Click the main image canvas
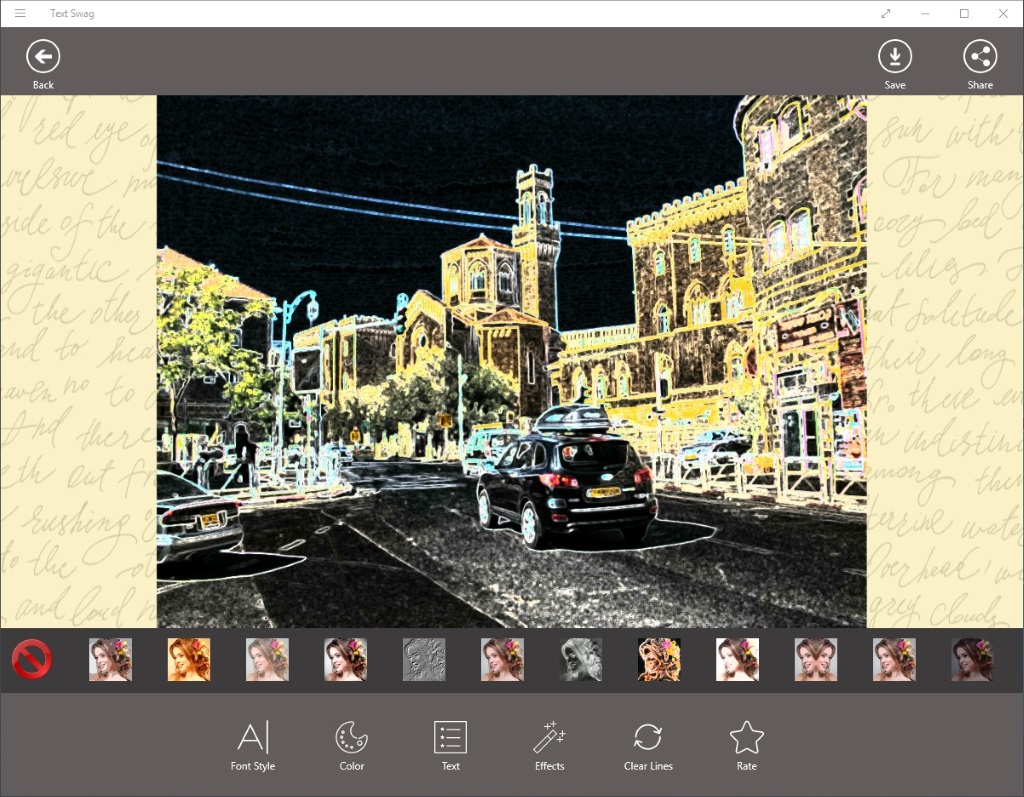The height and width of the screenshot is (797, 1024). tap(511, 361)
